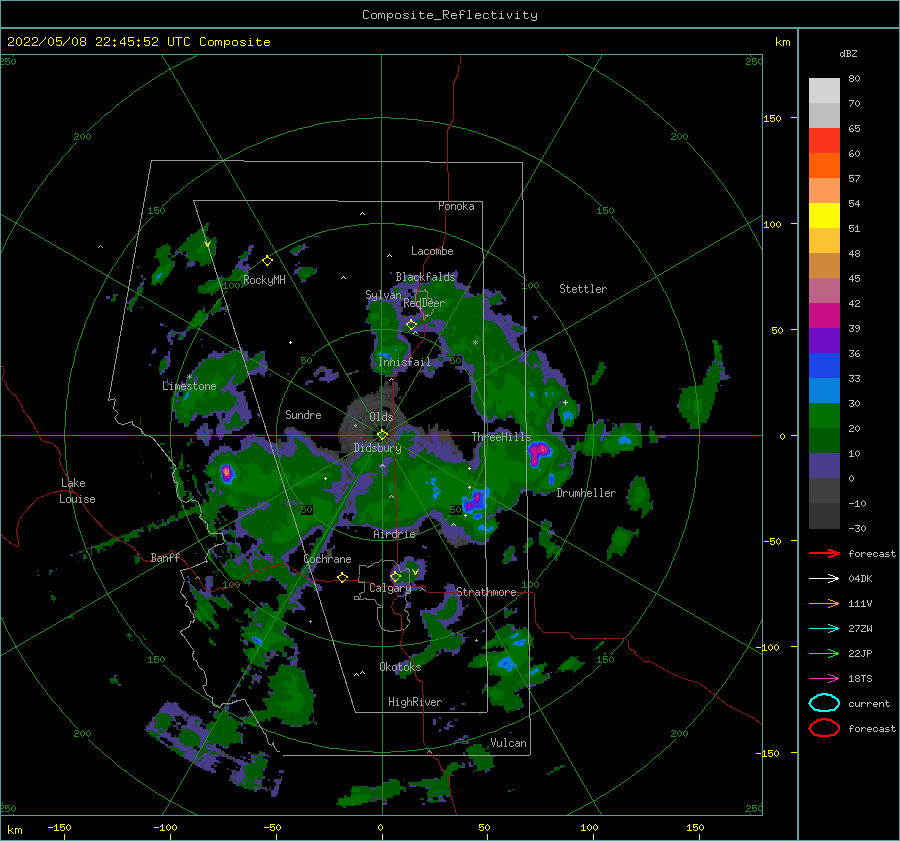Select the 65 dBZ red color swatch

coord(824,140)
